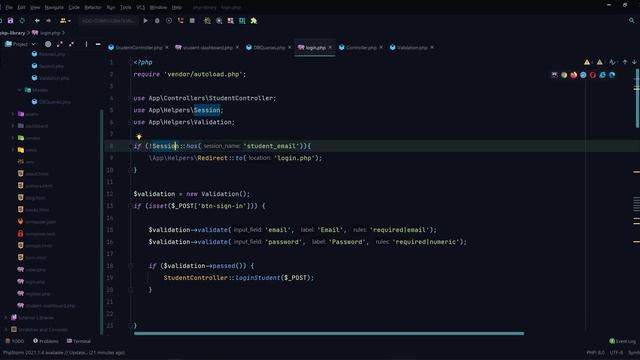This screenshot has height=360, width=640.
Task: Click the green Run triangle button
Action: tap(145, 20)
